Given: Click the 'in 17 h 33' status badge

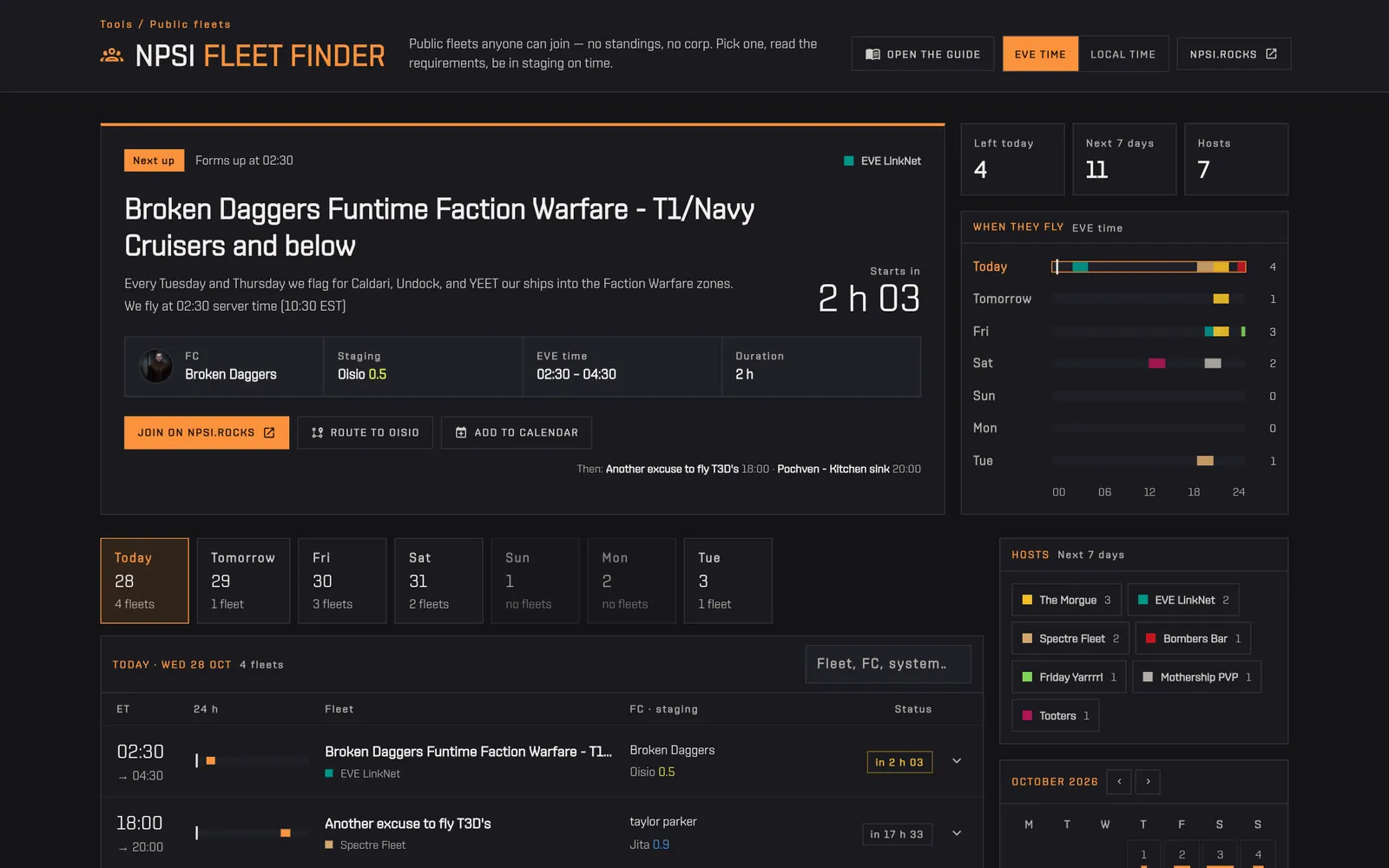Looking at the screenshot, I should (897, 834).
